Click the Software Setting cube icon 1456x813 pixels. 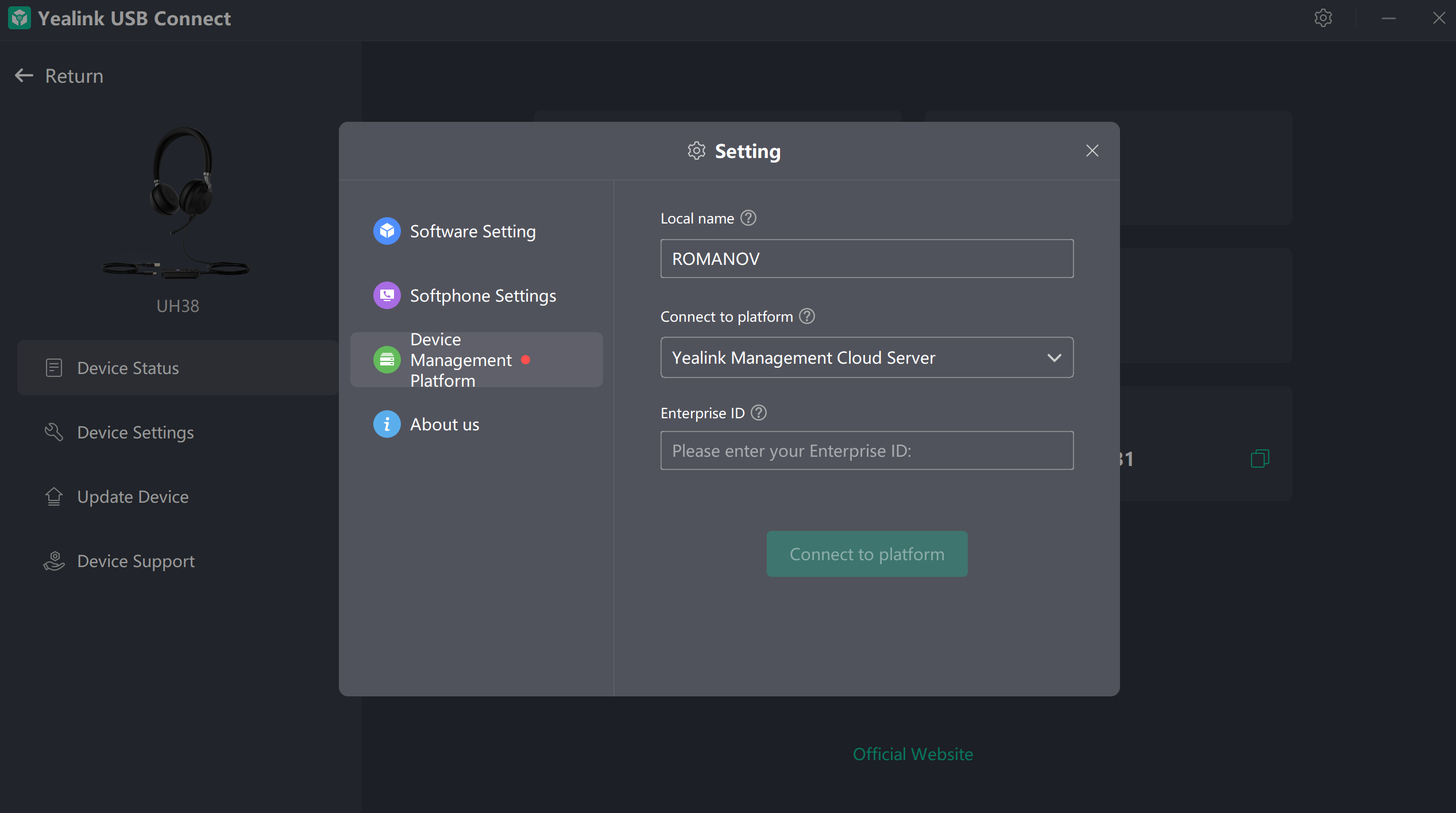click(387, 231)
